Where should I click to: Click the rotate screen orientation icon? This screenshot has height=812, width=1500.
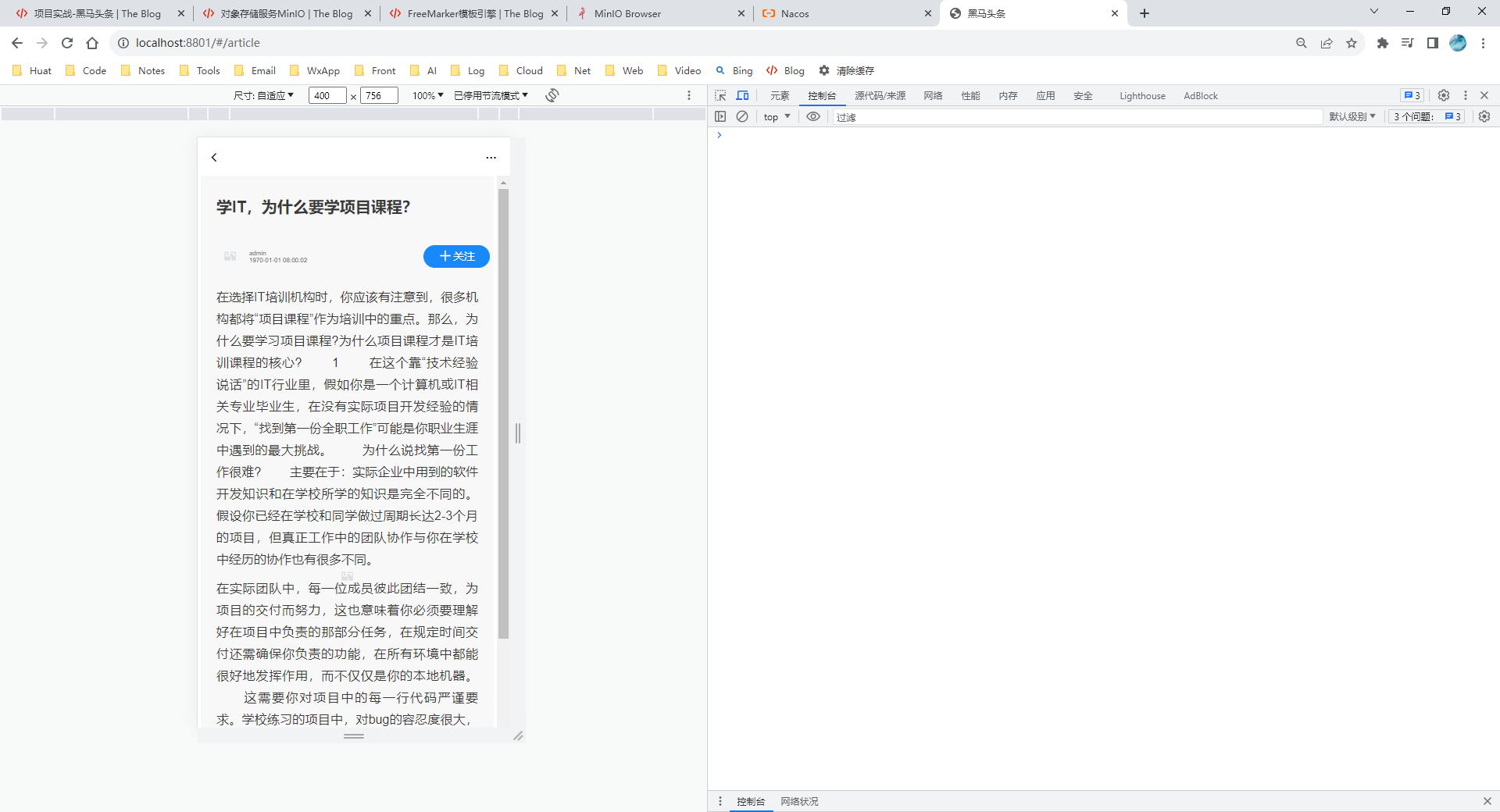pos(552,95)
